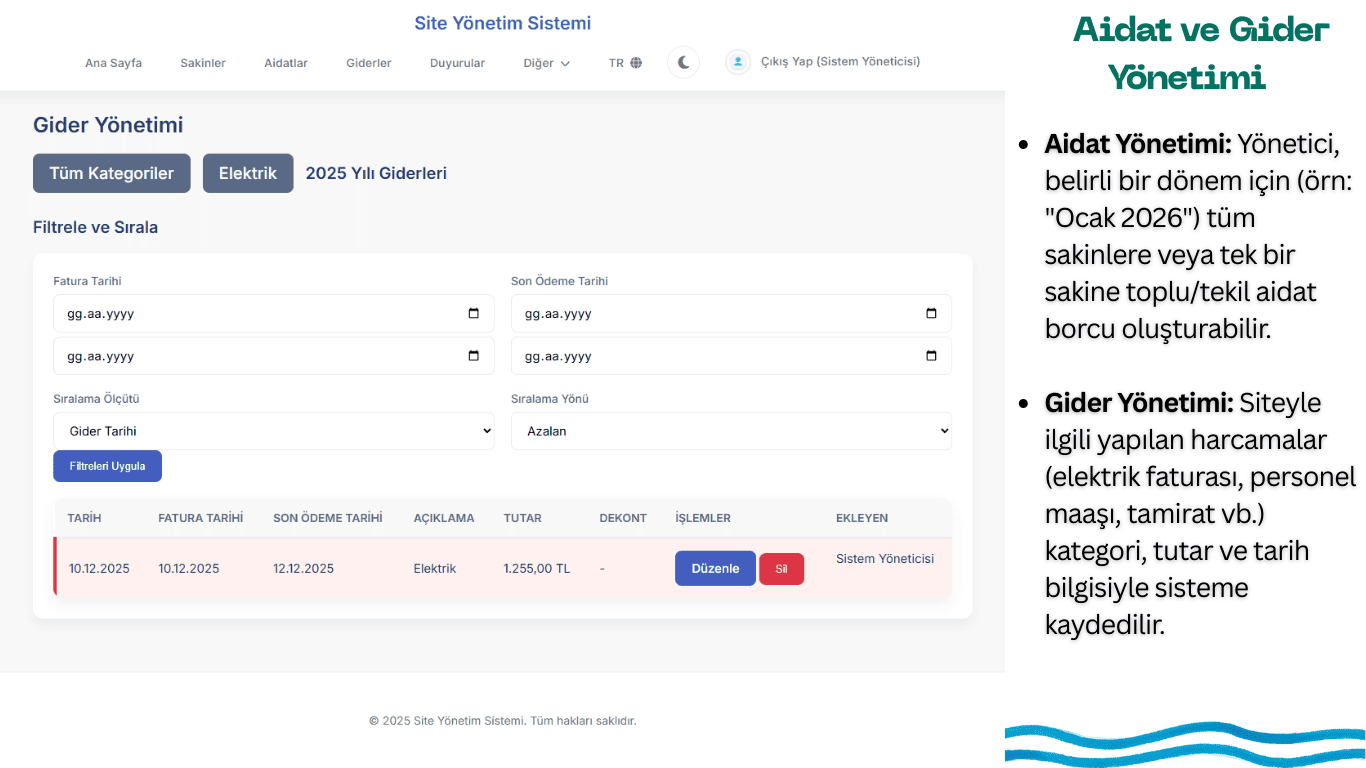The height and width of the screenshot is (768, 1366).
Task: Click the Site Yönetim Sistemi title link
Action: click(x=503, y=23)
